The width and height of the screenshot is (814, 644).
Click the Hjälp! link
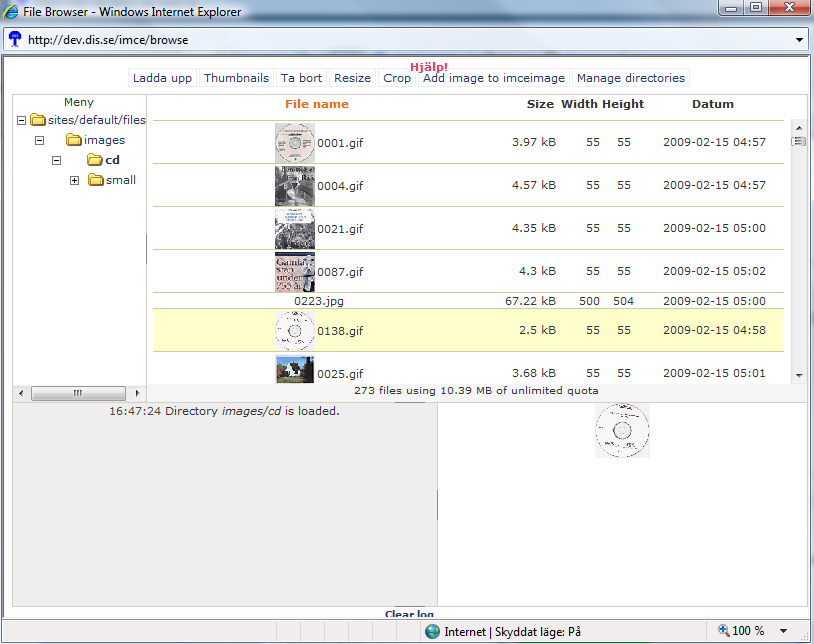coord(429,67)
